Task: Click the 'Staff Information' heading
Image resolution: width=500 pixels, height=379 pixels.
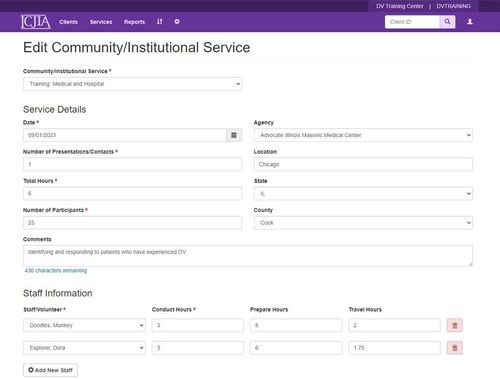Action: (x=58, y=293)
